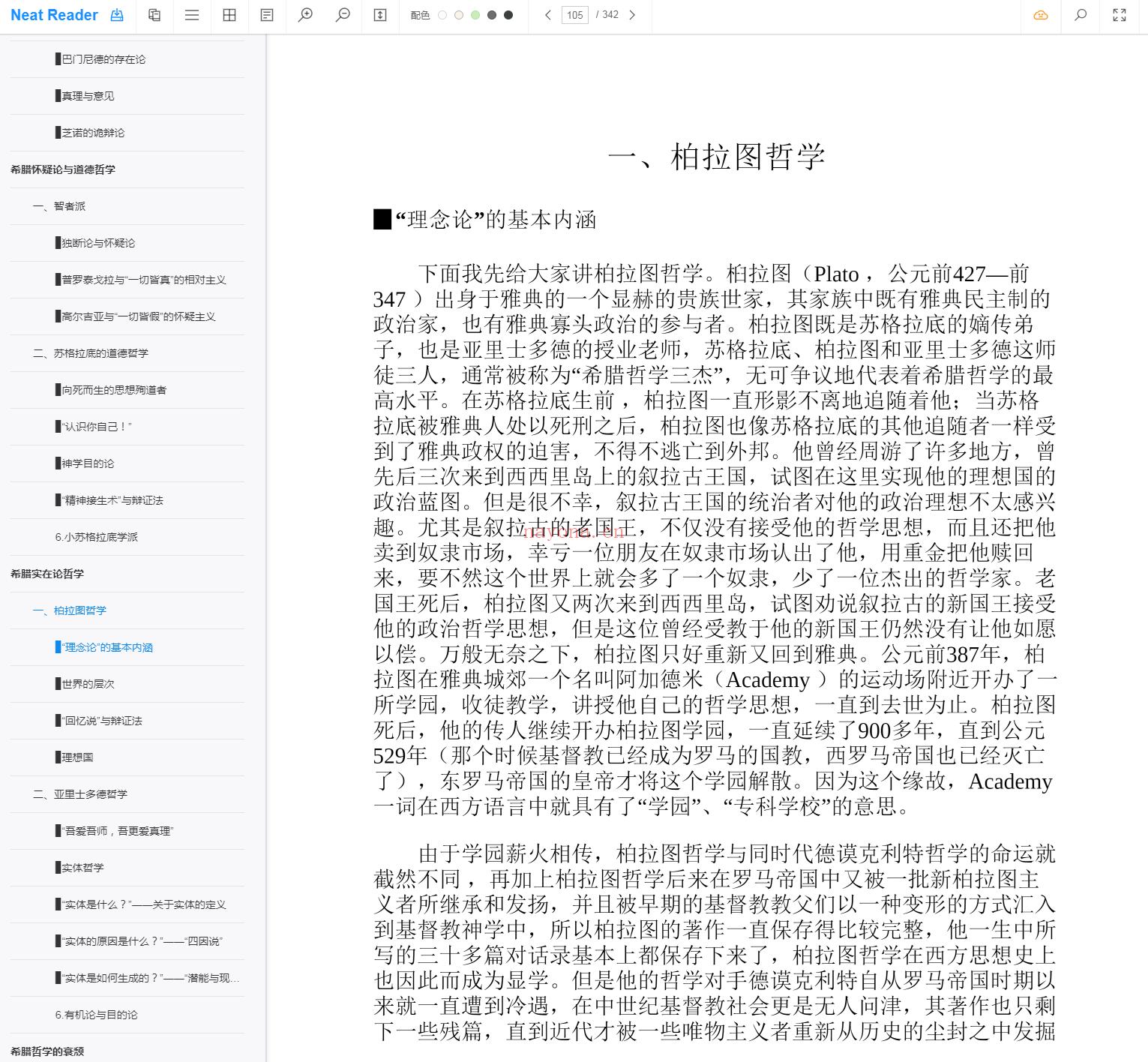
Task: Click the zoom in magnifier
Action: coord(305,15)
